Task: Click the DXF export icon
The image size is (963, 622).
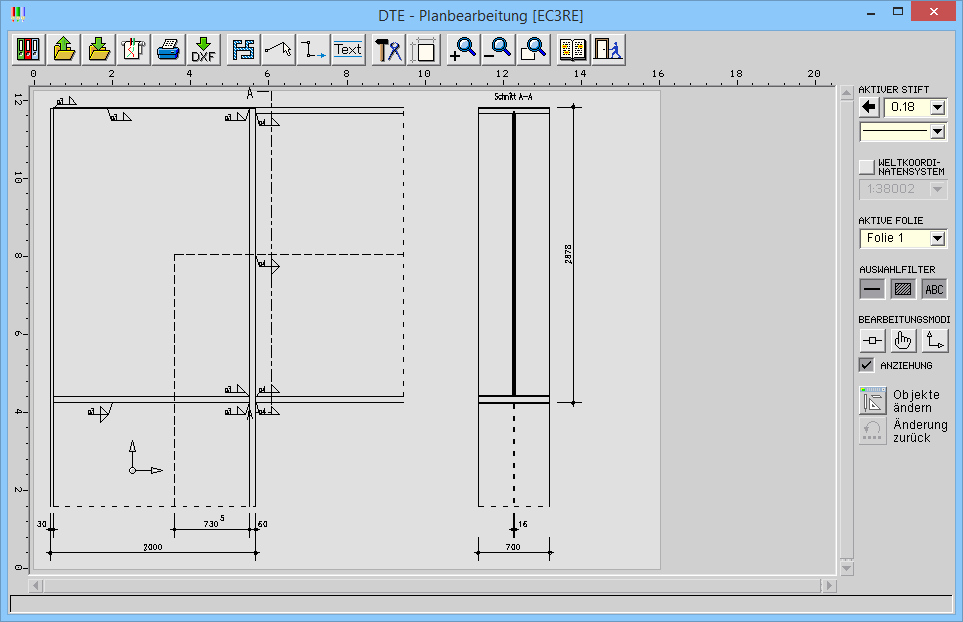Action: 204,49
